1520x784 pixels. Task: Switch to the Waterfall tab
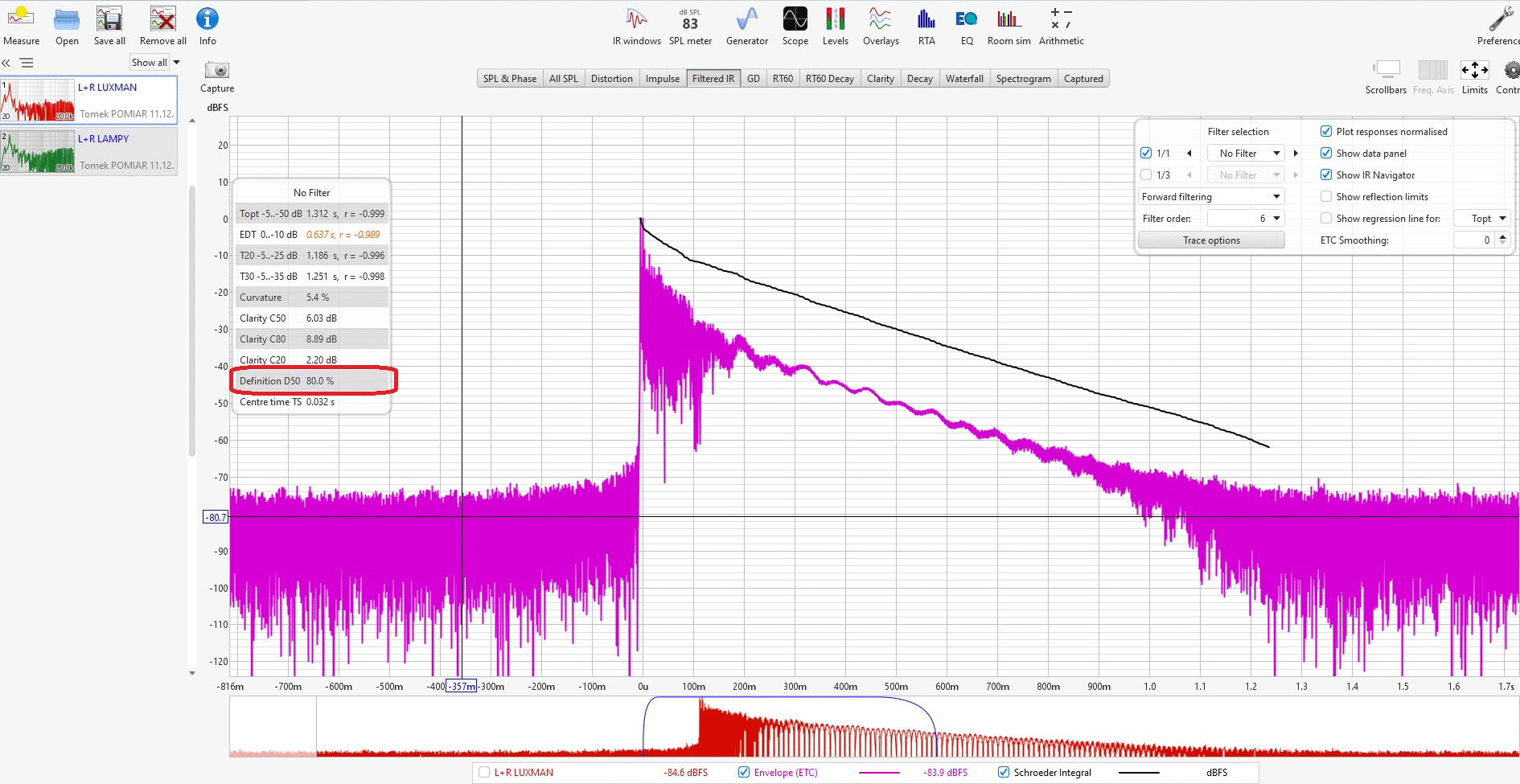(x=963, y=79)
